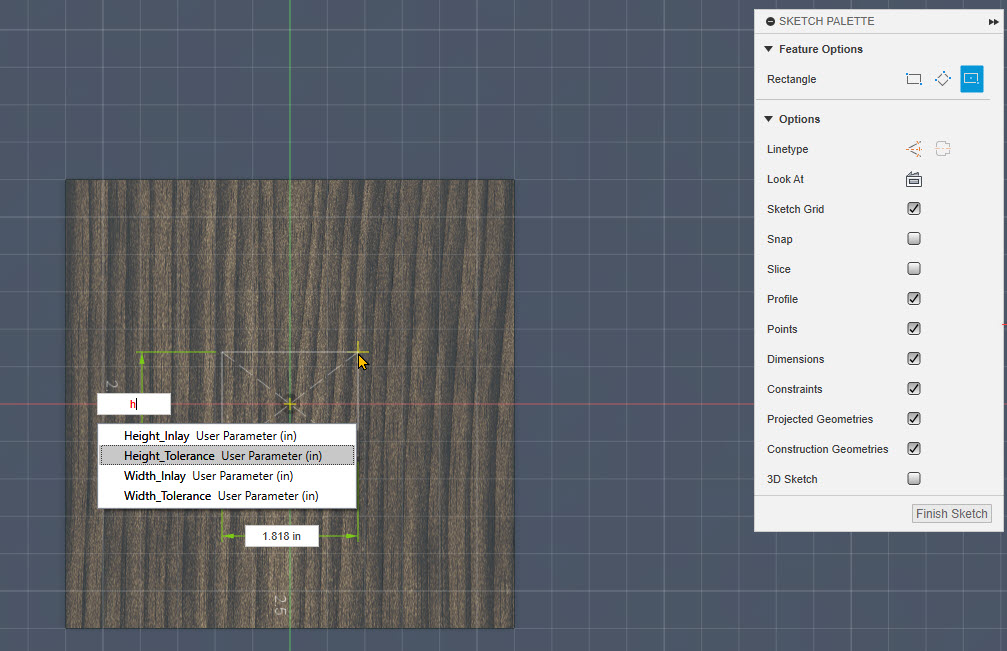The height and width of the screenshot is (651, 1007).
Task: Select the Center Rectangle option
Action: [972, 79]
